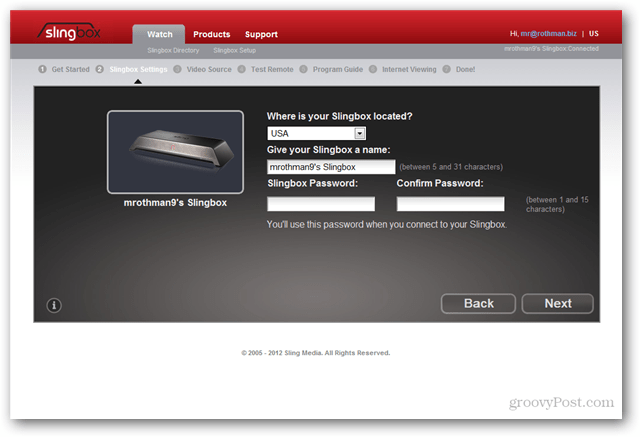Select the Get Started step
Image resolution: width=640 pixels, height=437 pixels.
pos(70,69)
